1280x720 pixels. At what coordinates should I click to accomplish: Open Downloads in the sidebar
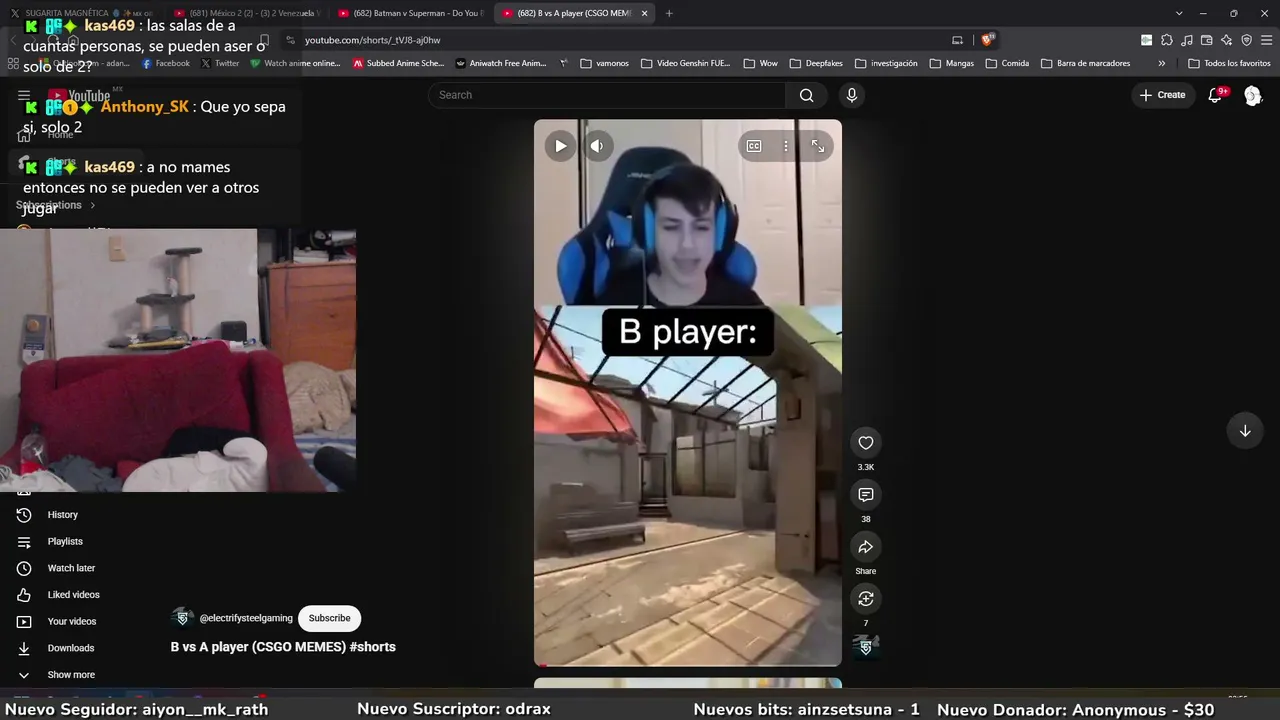click(x=71, y=648)
